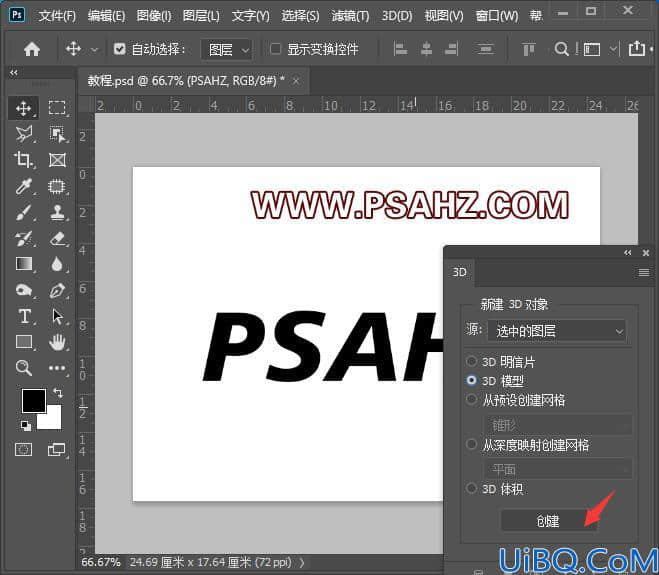Change screen mode icon in toolbox

[57, 450]
